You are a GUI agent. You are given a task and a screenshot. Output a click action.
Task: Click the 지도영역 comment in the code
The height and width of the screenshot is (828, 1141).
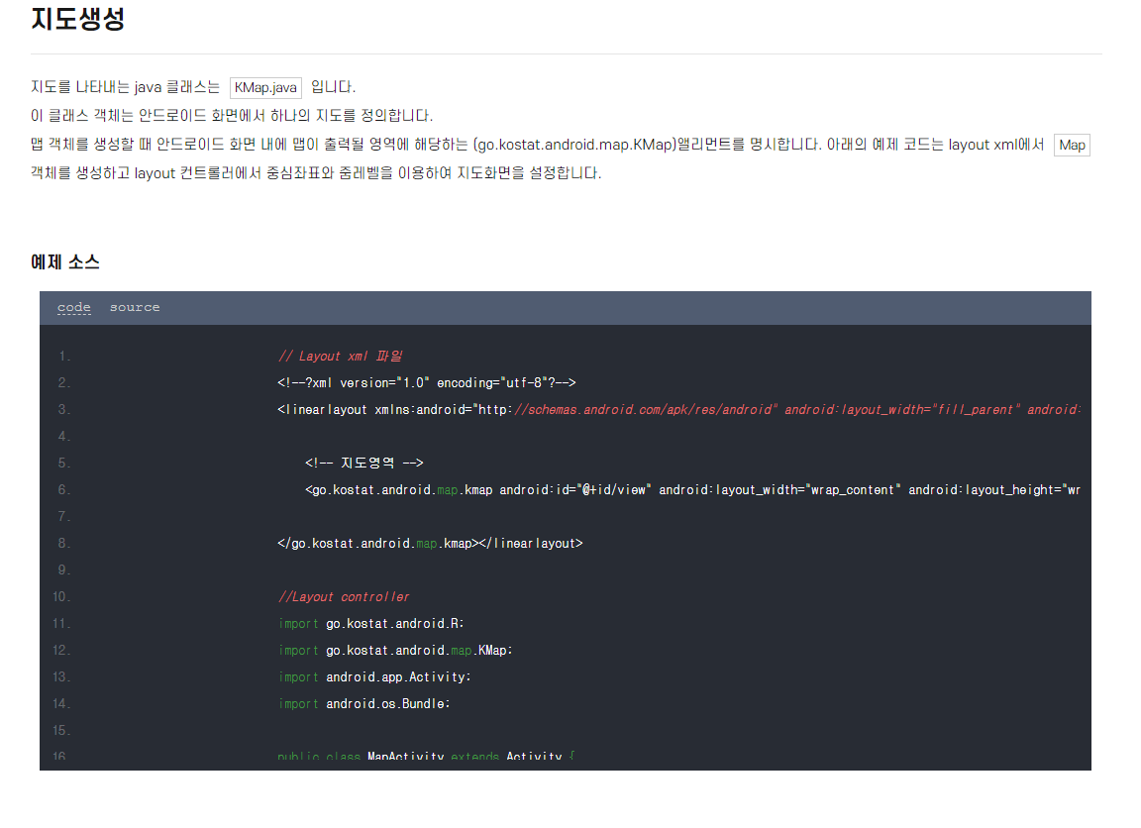click(364, 463)
